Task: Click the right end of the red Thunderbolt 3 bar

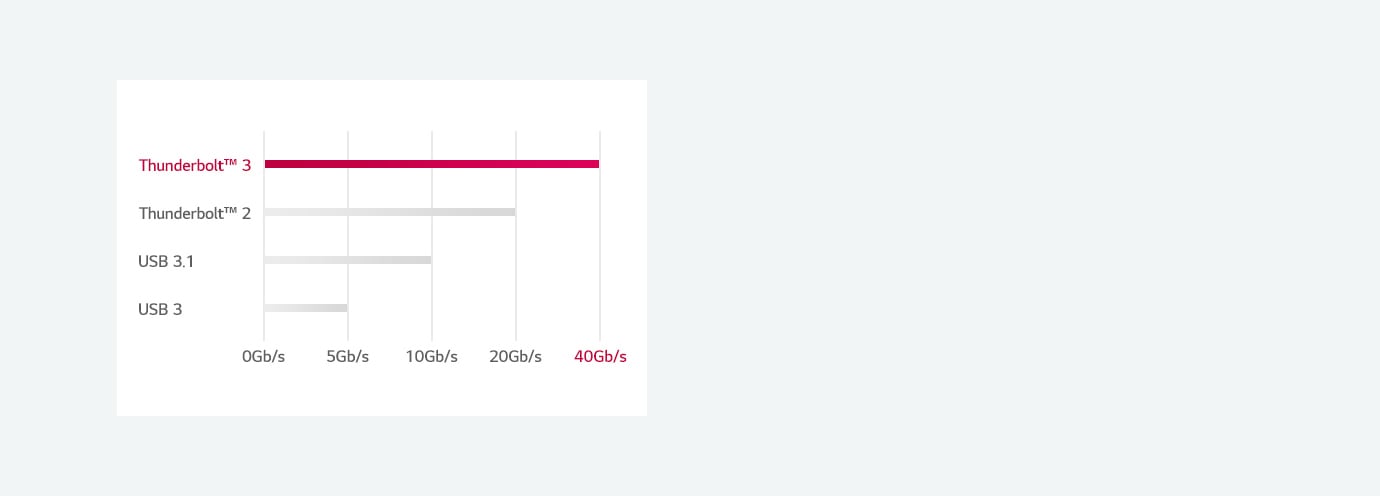Action: 596,164
